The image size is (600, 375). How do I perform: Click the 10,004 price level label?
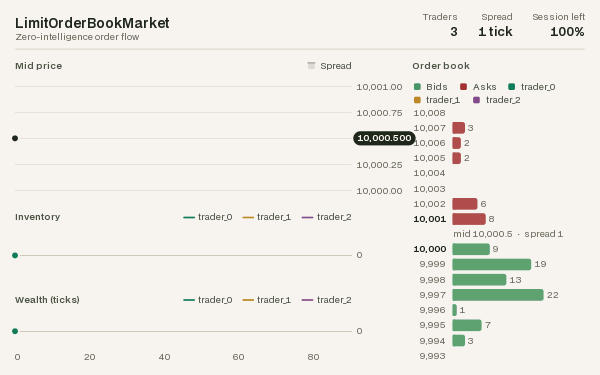click(429, 173)
